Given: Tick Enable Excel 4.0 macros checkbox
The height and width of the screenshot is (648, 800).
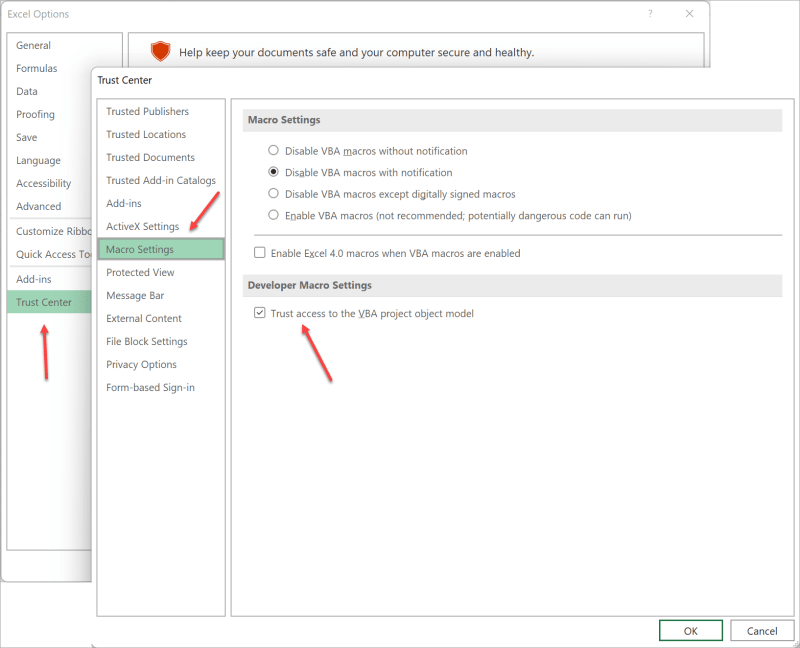Looking at the screenshot, I should click(260, 253).
